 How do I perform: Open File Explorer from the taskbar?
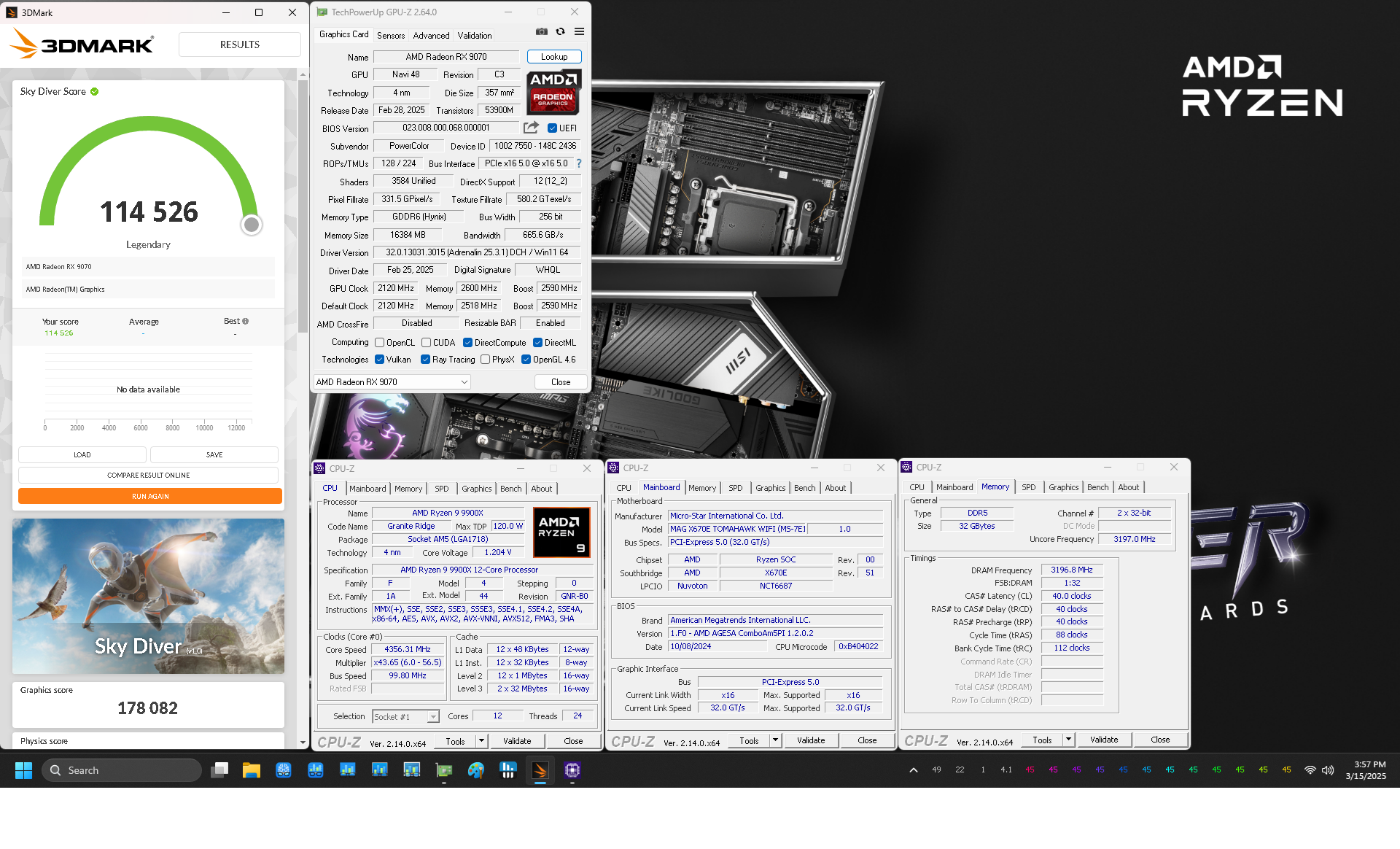point(252,770)
